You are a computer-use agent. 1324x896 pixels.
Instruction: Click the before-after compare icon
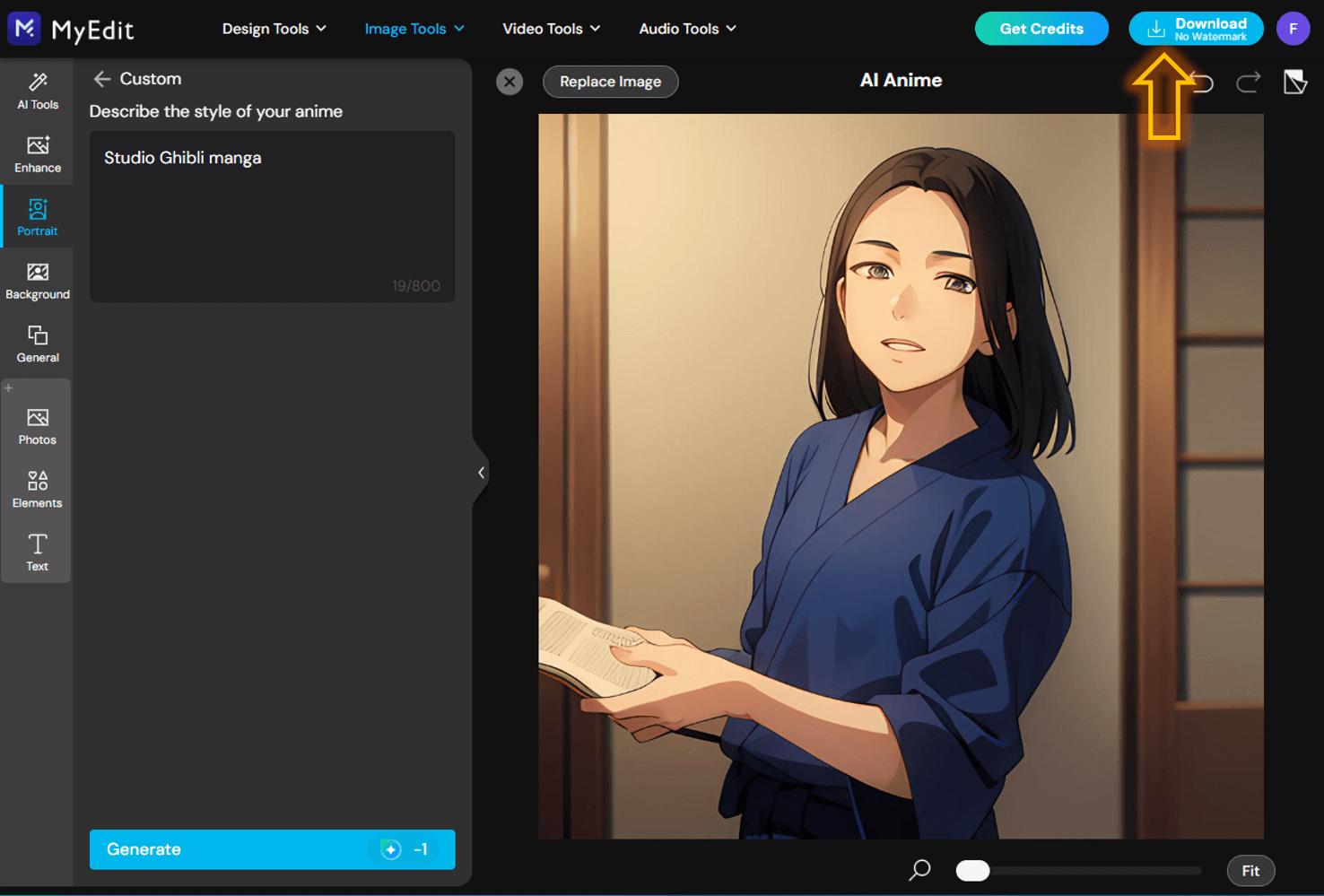1294,82
